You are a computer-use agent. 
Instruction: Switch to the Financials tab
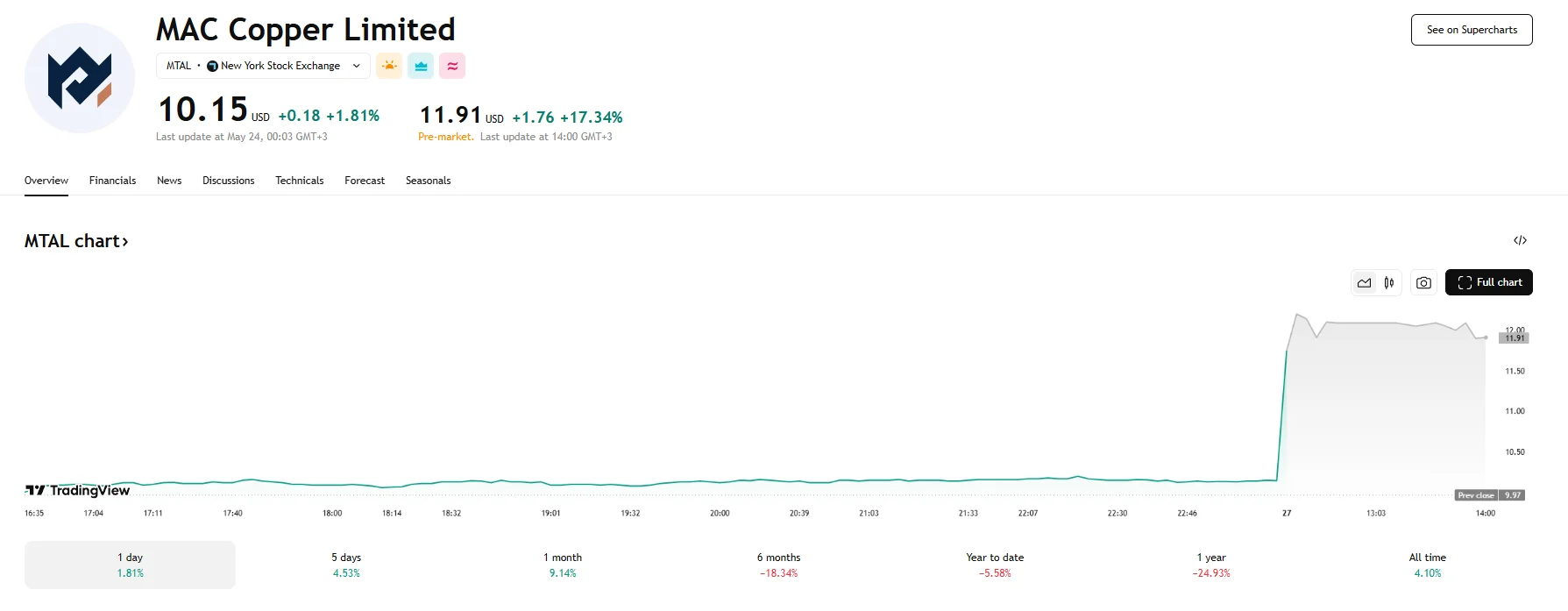pyautogui.click(x=112, y=181)
